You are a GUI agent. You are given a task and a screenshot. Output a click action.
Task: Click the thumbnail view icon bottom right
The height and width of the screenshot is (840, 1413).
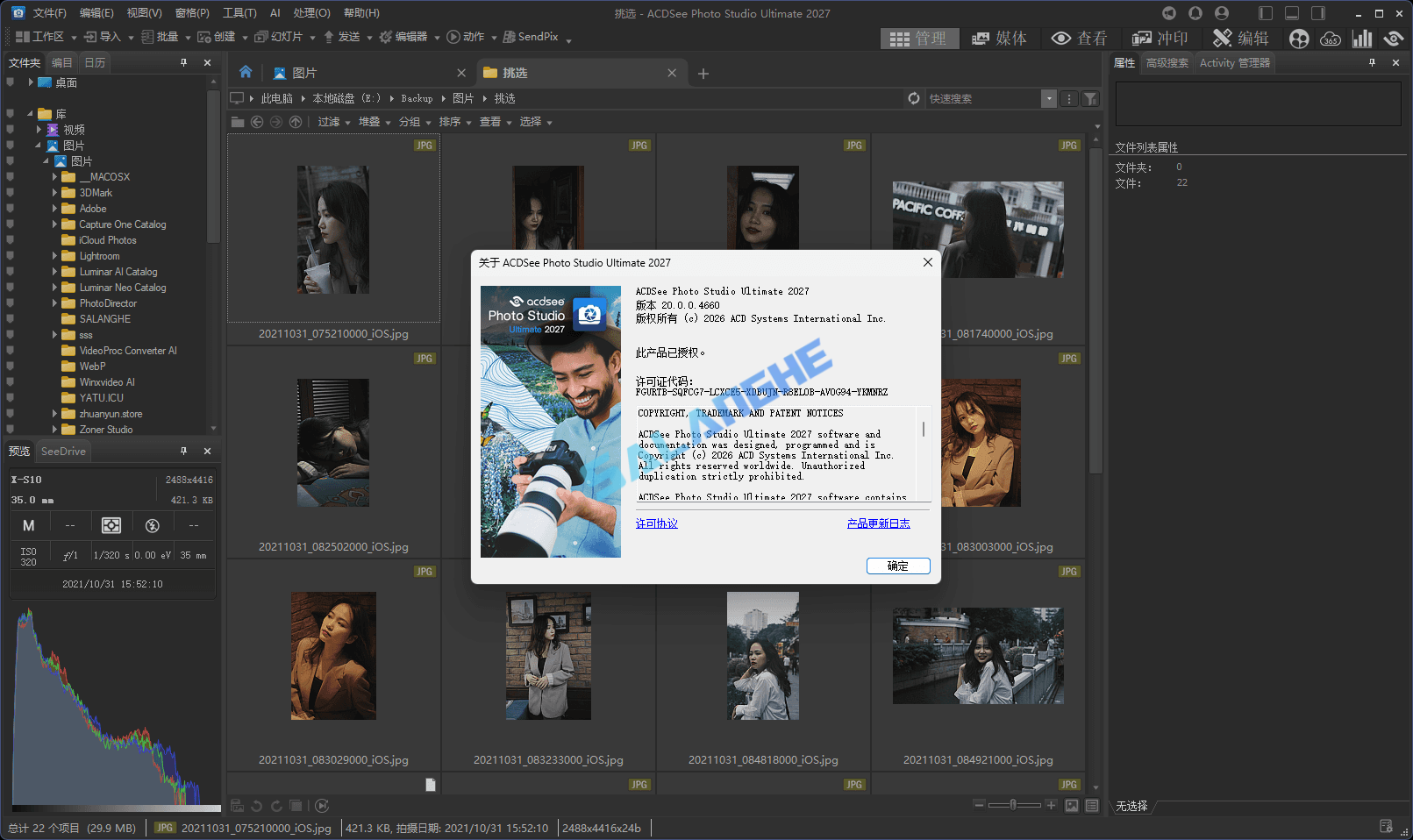1072,806
